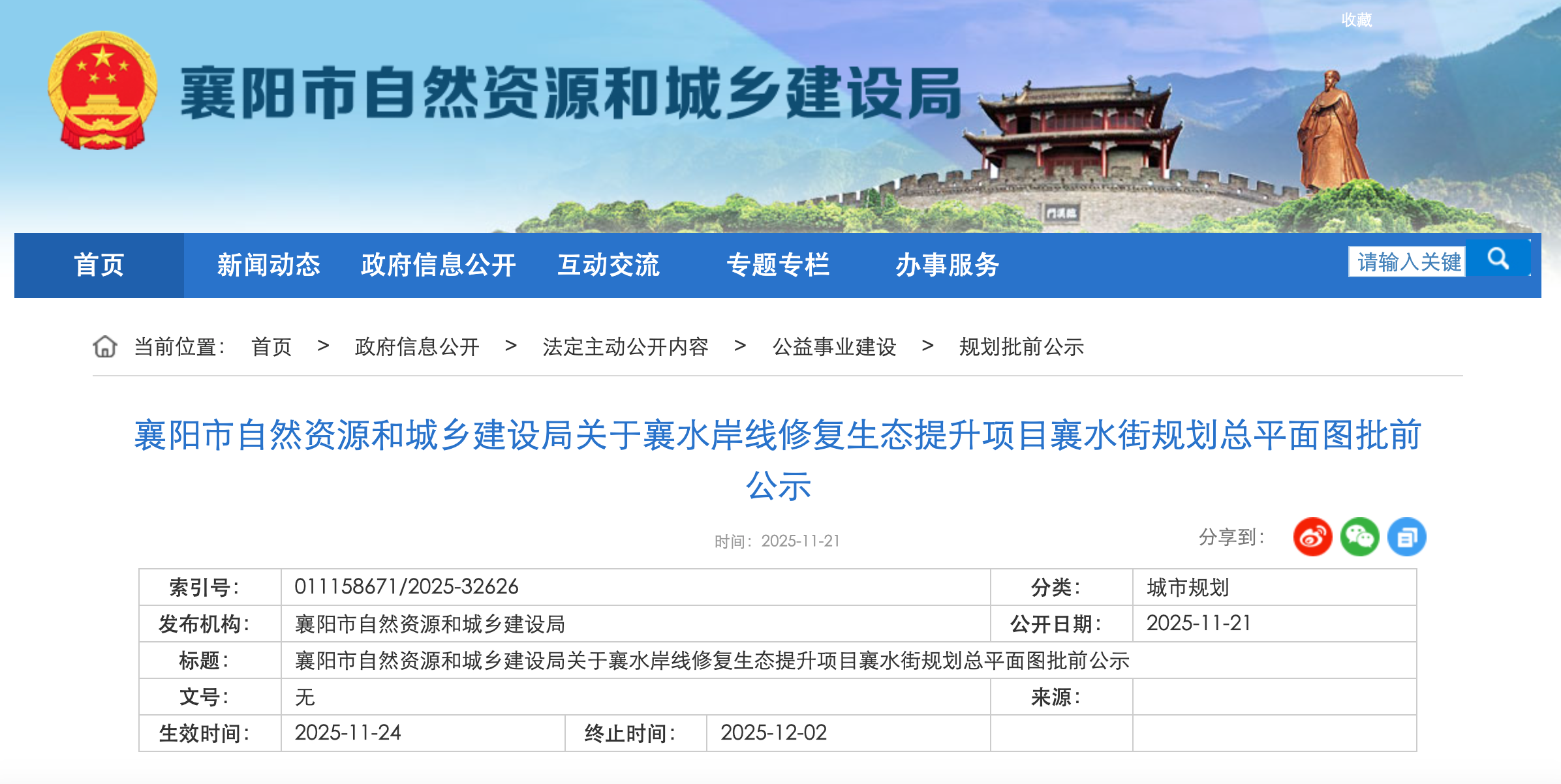
Task: Open the 法定主动公开内容 breadcrumb
Action: pos(625,346)
